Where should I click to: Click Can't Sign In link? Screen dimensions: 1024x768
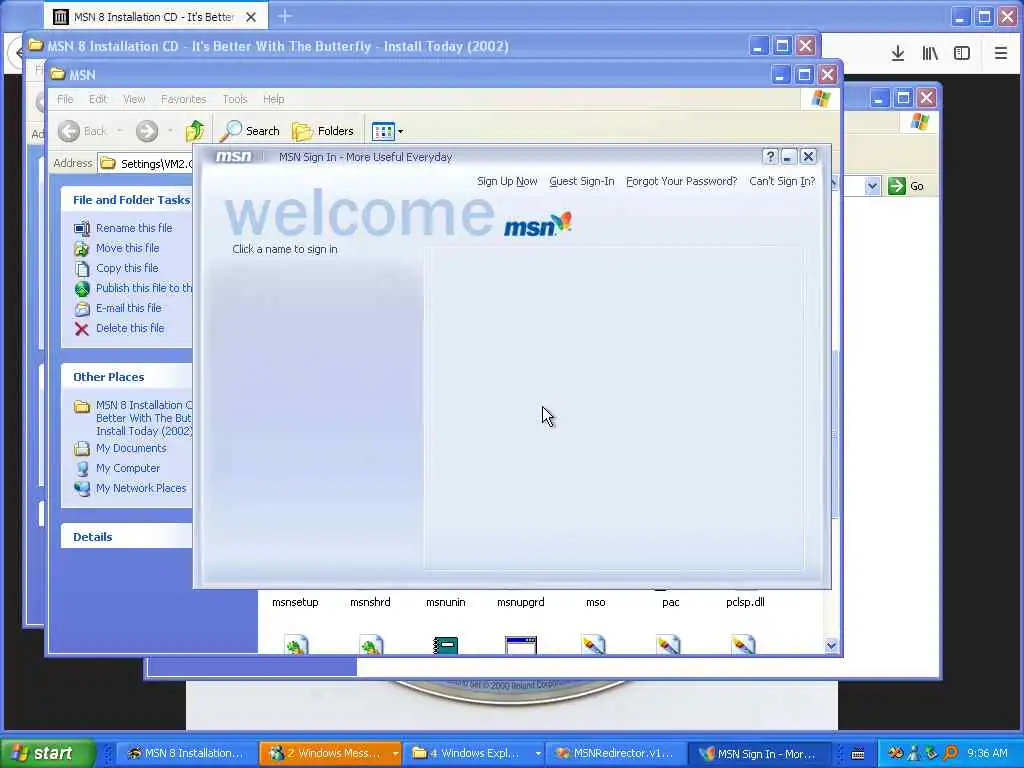point(782,182)
